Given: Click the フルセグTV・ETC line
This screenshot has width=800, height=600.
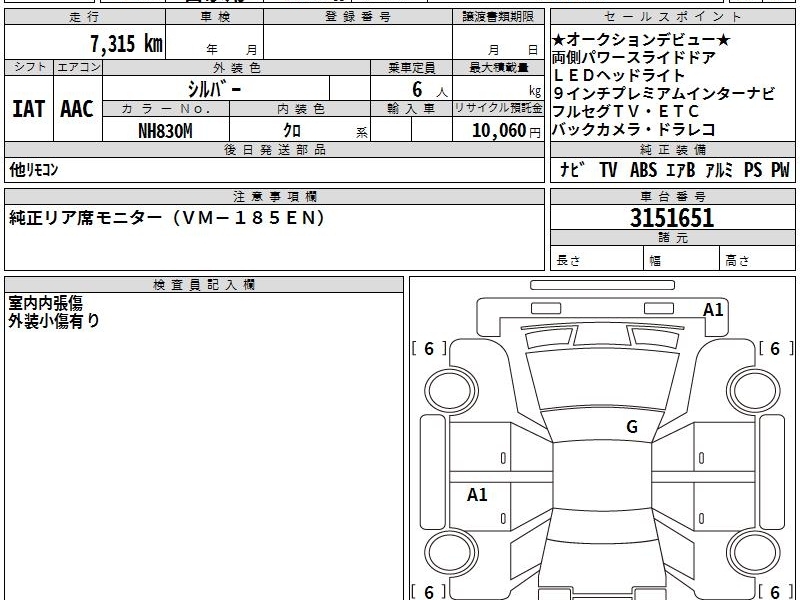Looking at the screenshot, I should point(626,111).
